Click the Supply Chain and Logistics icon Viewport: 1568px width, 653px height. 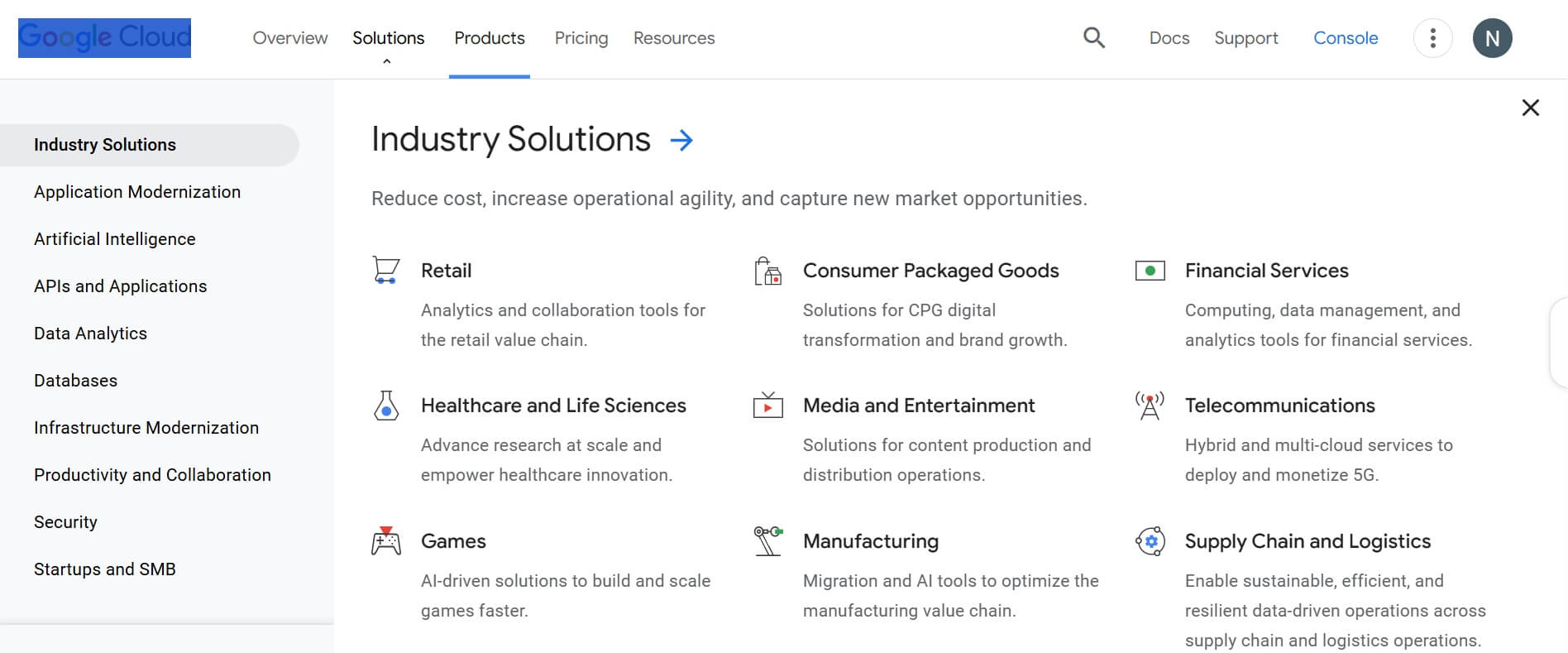click(1150, 541)
